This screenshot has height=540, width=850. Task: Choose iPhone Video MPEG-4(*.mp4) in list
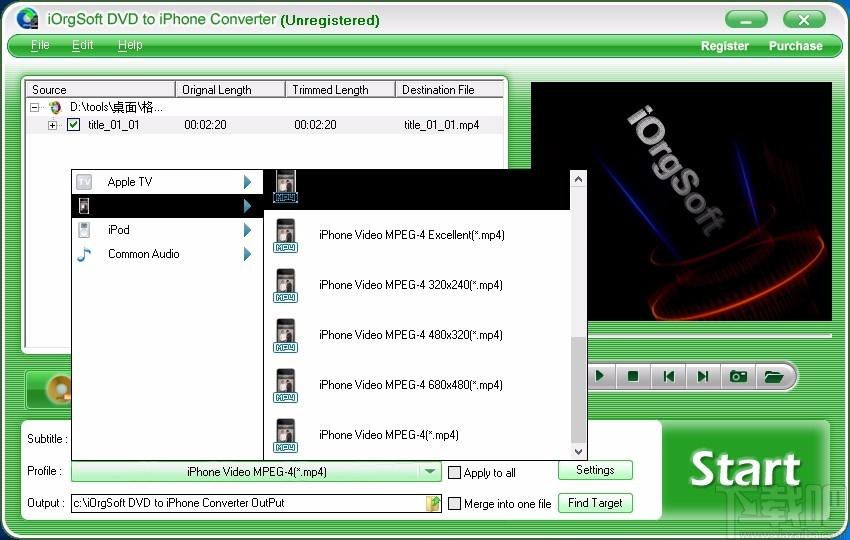[x=417, y=435]
